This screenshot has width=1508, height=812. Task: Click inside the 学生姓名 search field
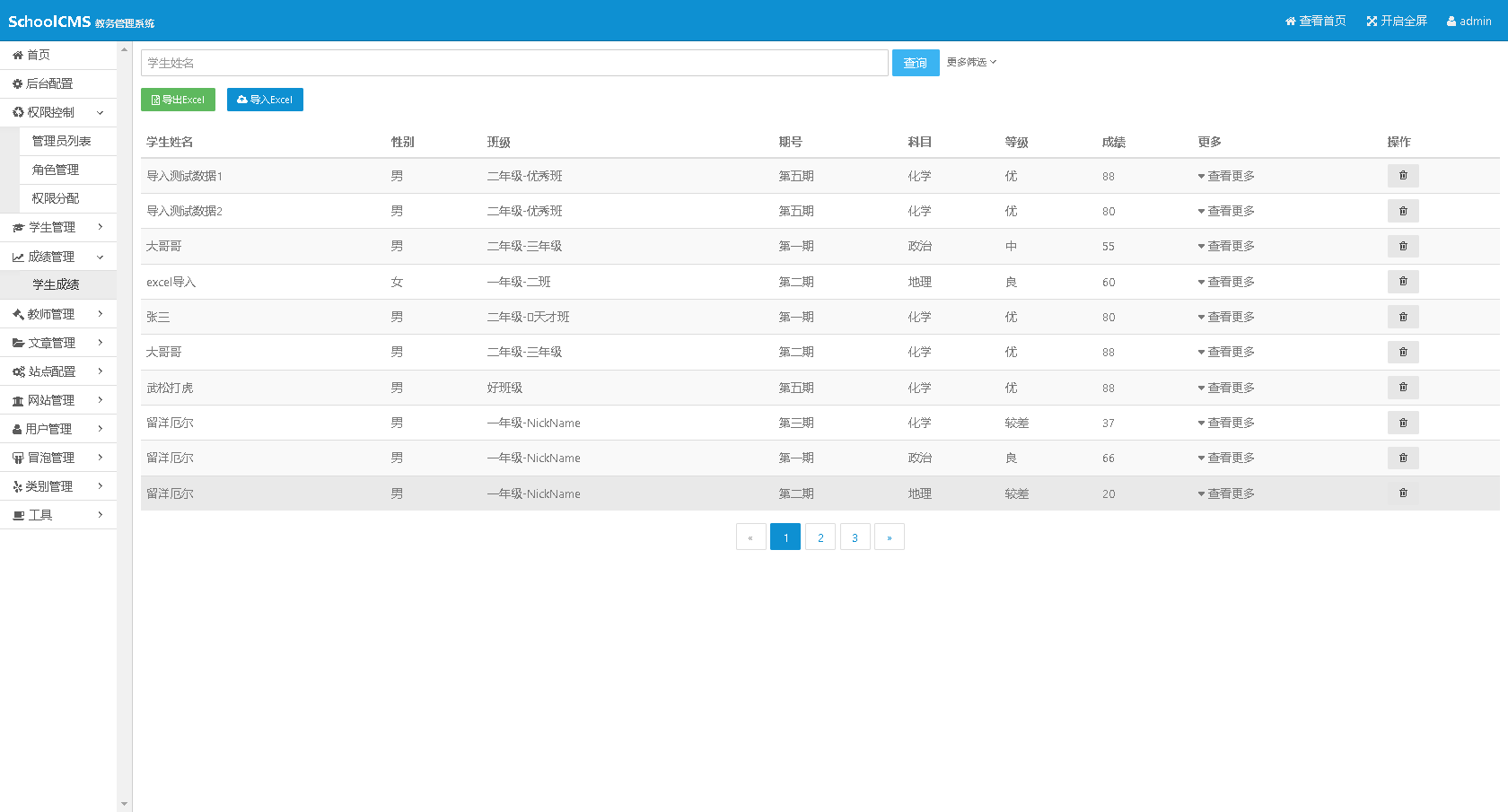pos(512,62)
